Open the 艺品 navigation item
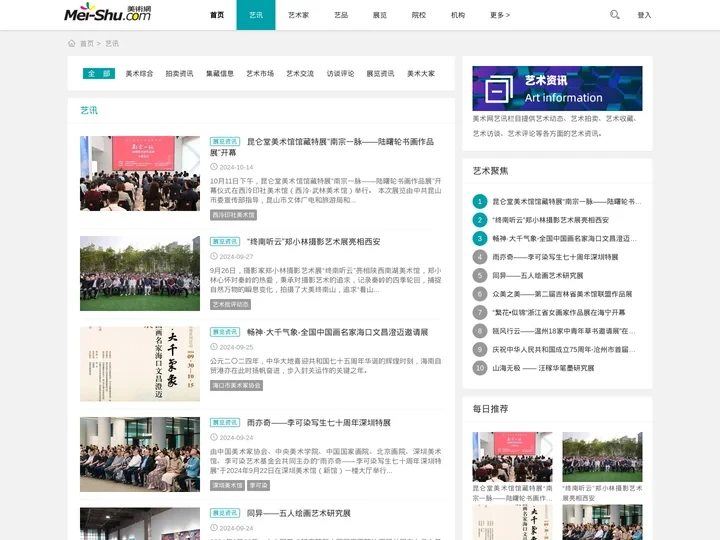 point(341,15)
